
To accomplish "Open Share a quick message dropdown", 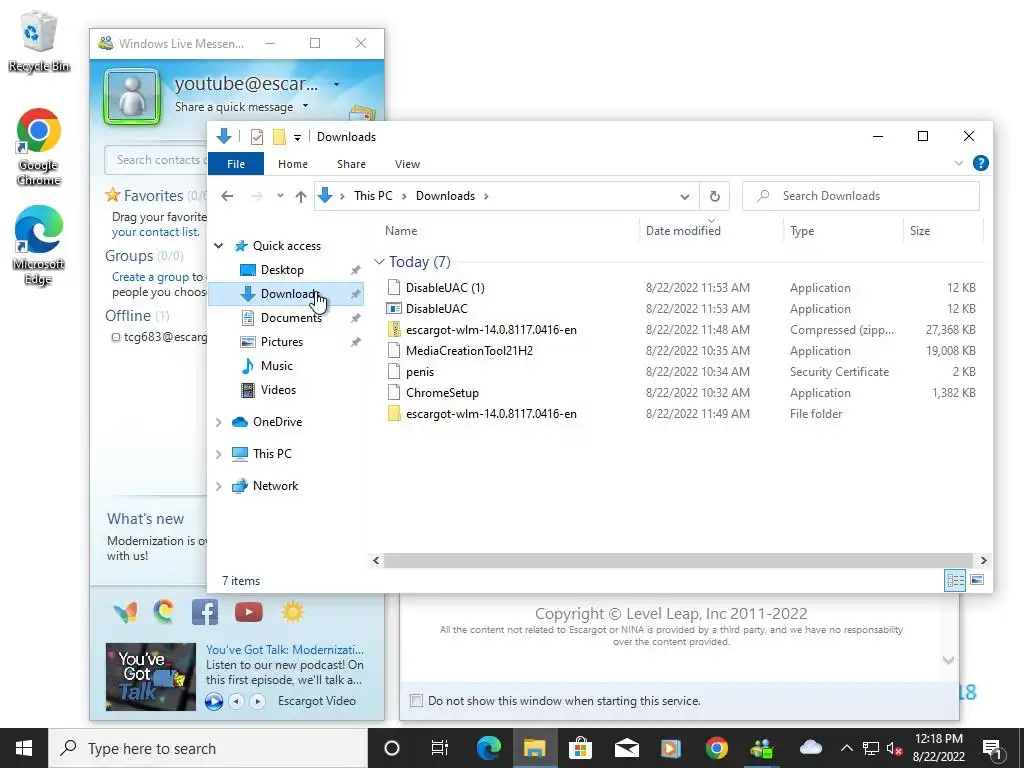I will tap(305, 106).
